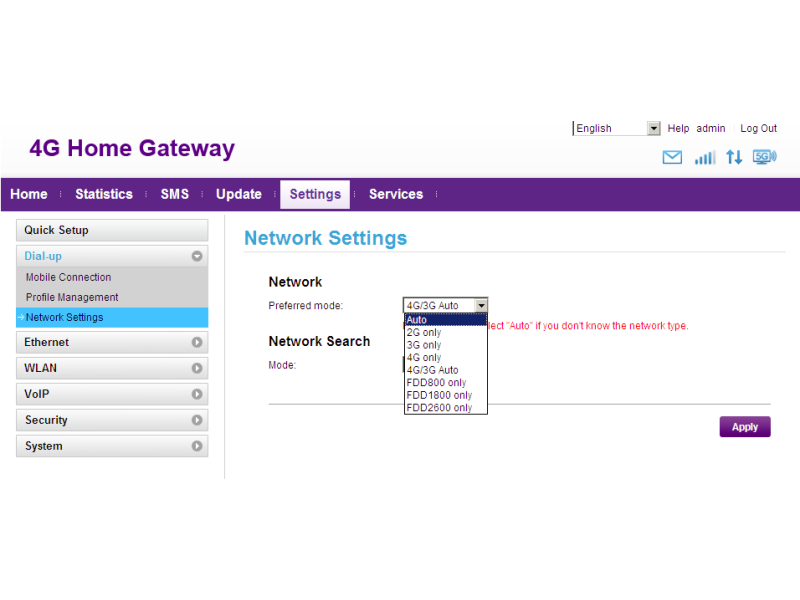Viewport: 800px width, 600px height.
Task: Click the data transfer arrows icon
Action: [734, 157]
